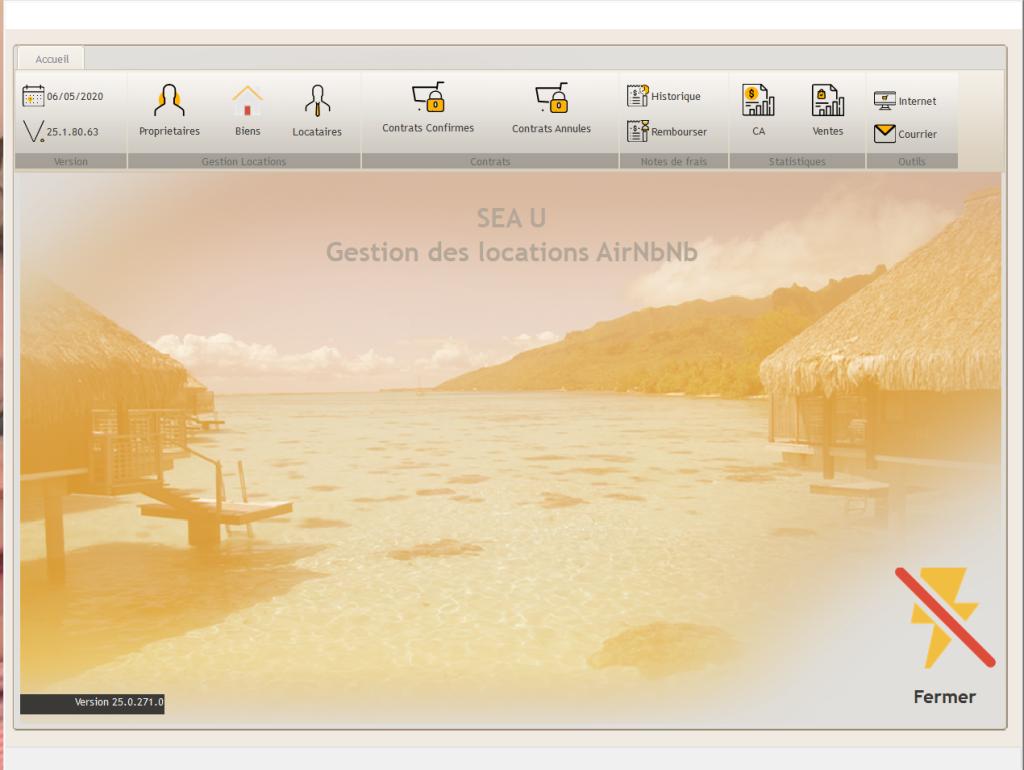Open the Ventes sales statistics

click(827, 100)
